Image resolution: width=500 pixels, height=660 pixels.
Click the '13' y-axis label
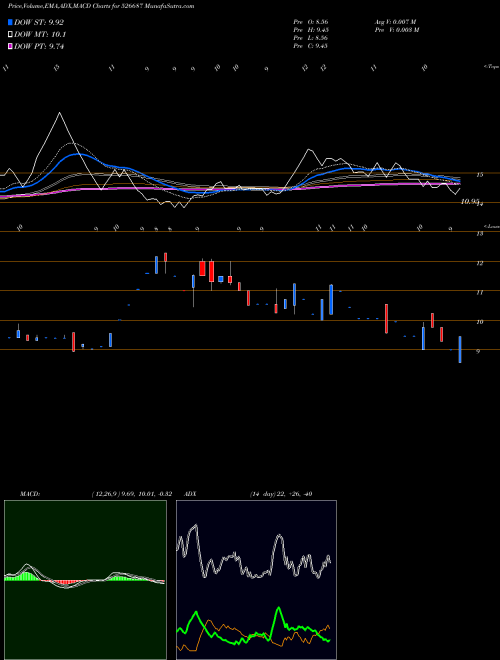point(479,234)
